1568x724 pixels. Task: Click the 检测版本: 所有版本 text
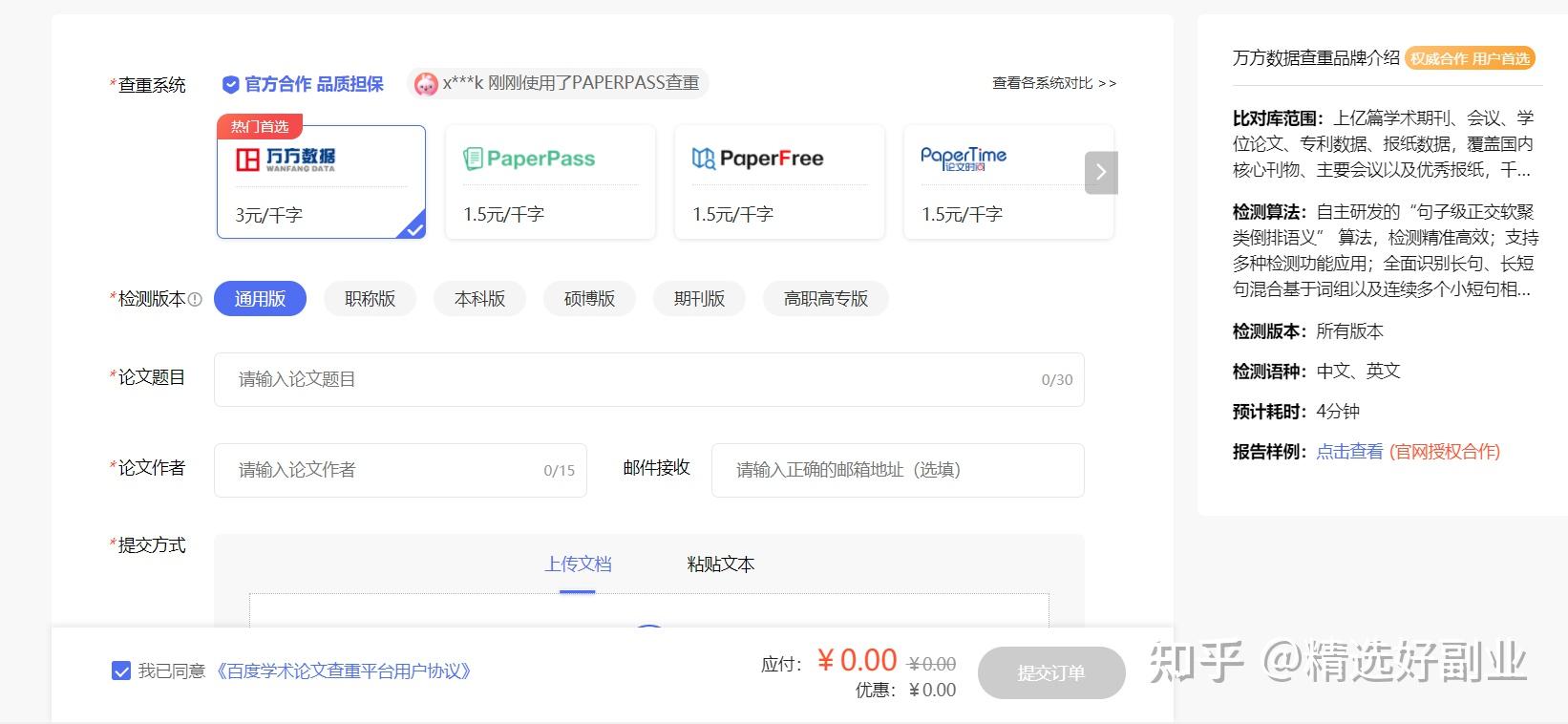pos(1307,331)
